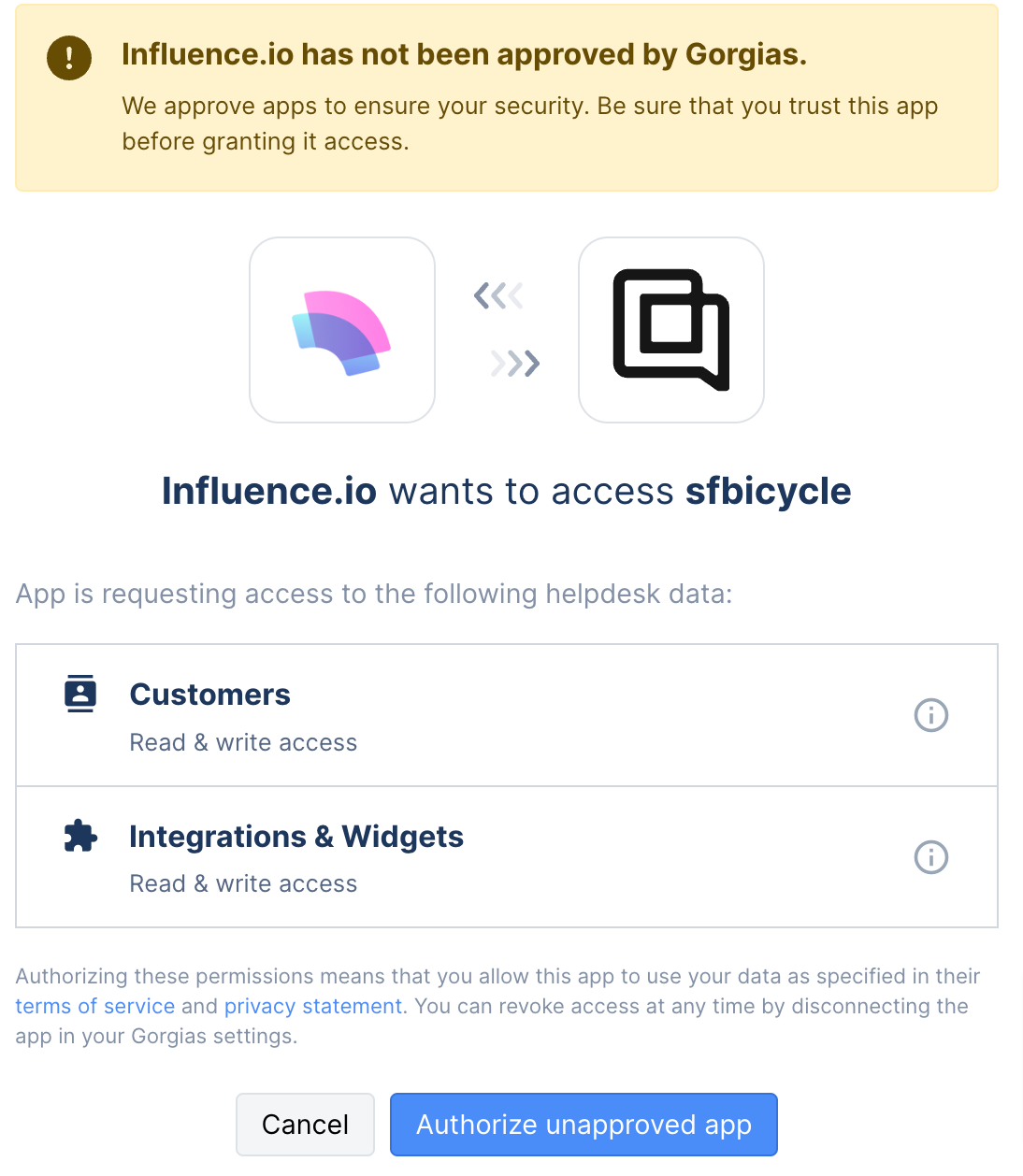The width and height of the screenshot is (1023, 1176).
Task: Click the 'Influence.io wants to access sfbicycle' heading
Action: click(507, 491)
